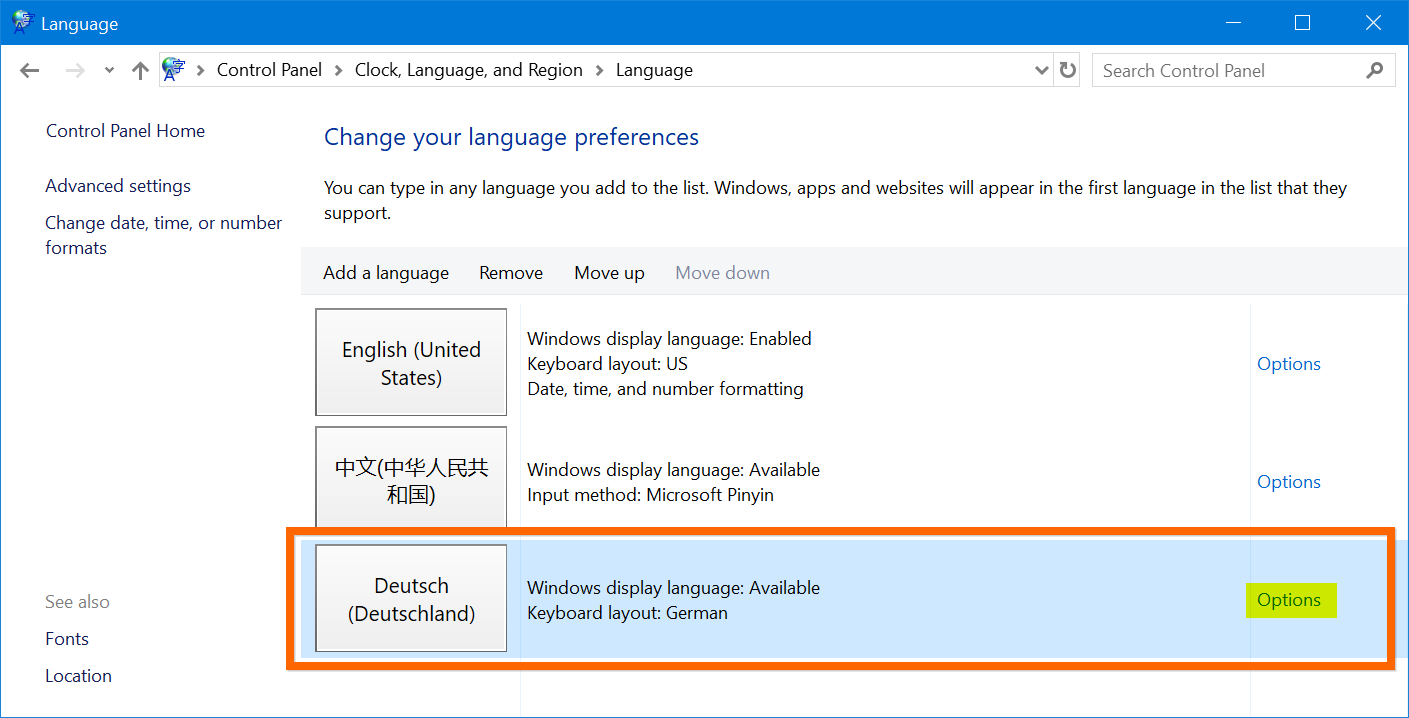Viewport: 1409px width, 718px height.
Task: Go to Clock, Language, and Region breadcrumb
Action: click(x=468, y=70)
